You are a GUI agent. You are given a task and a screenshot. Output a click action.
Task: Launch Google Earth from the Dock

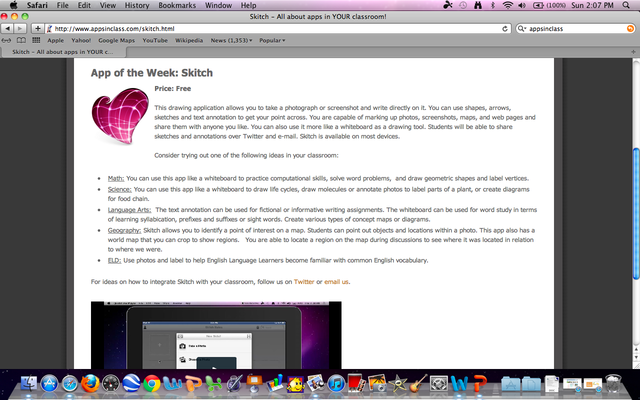pos(131,384)
